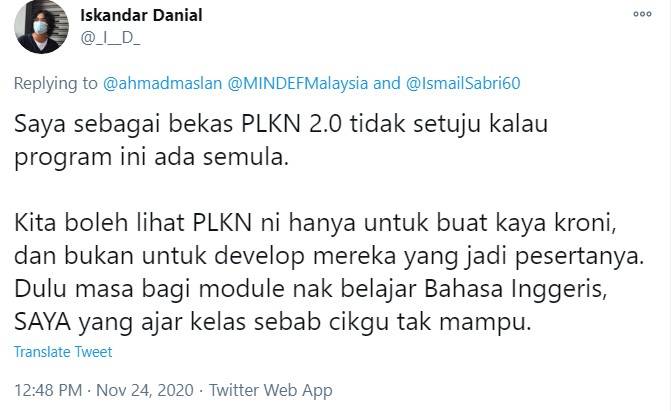The image size is (671, 411).
Task: Visit the @ahmadmaslan mention
Action: [162, 83]
